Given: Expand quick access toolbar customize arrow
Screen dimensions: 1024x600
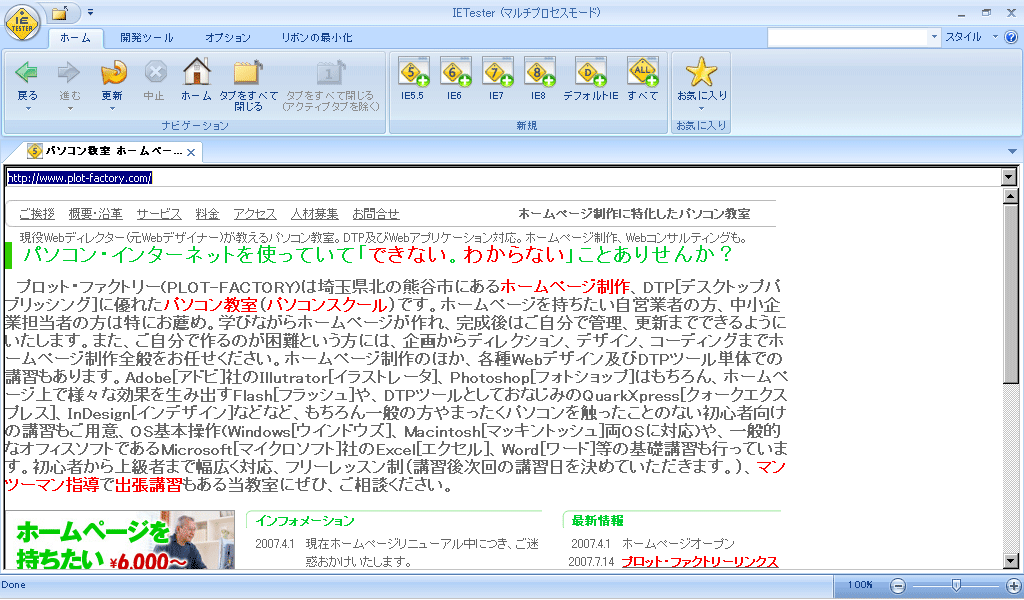Looking at the screenshot, I should (90, 12).
